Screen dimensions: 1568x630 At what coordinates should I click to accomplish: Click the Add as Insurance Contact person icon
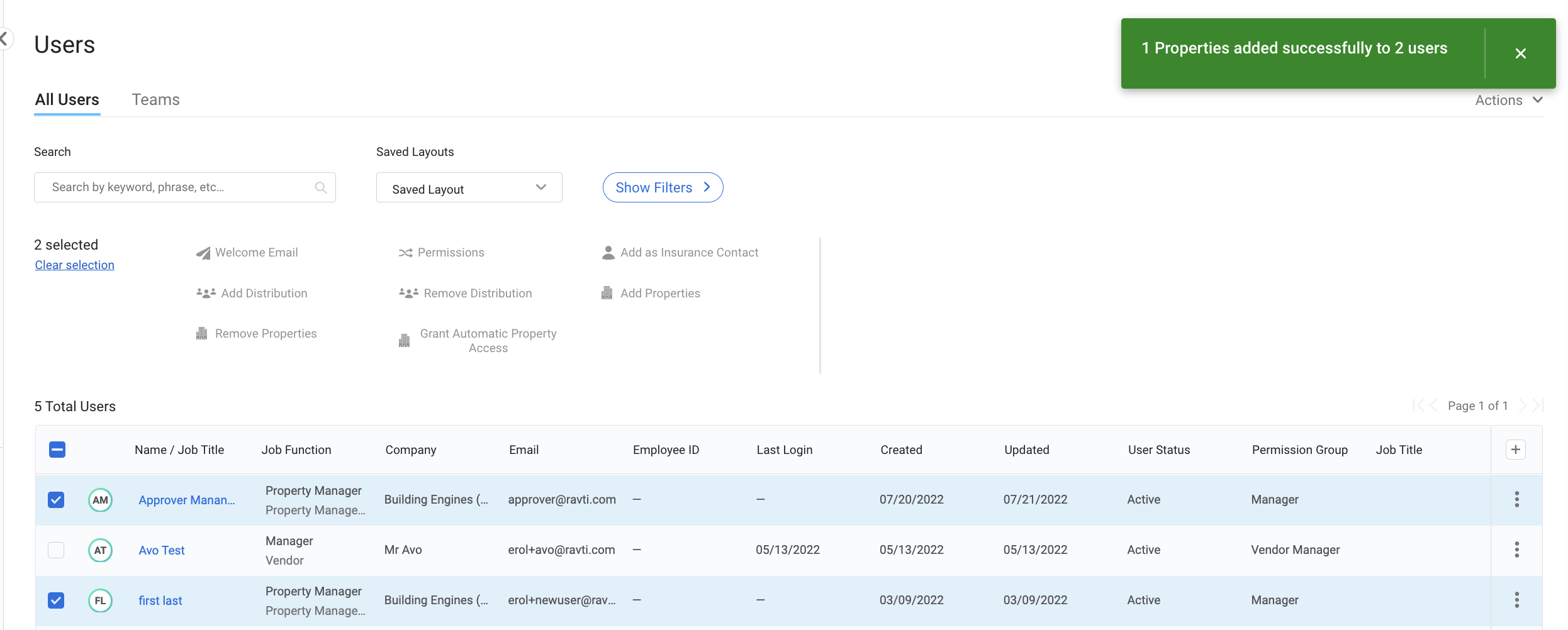click(608, 253)
